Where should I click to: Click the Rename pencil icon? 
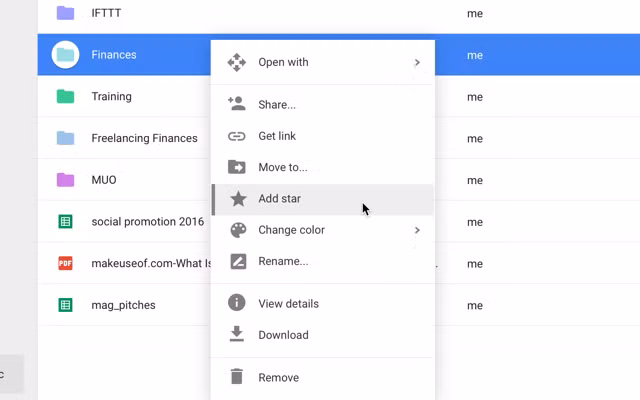(237, 261)
